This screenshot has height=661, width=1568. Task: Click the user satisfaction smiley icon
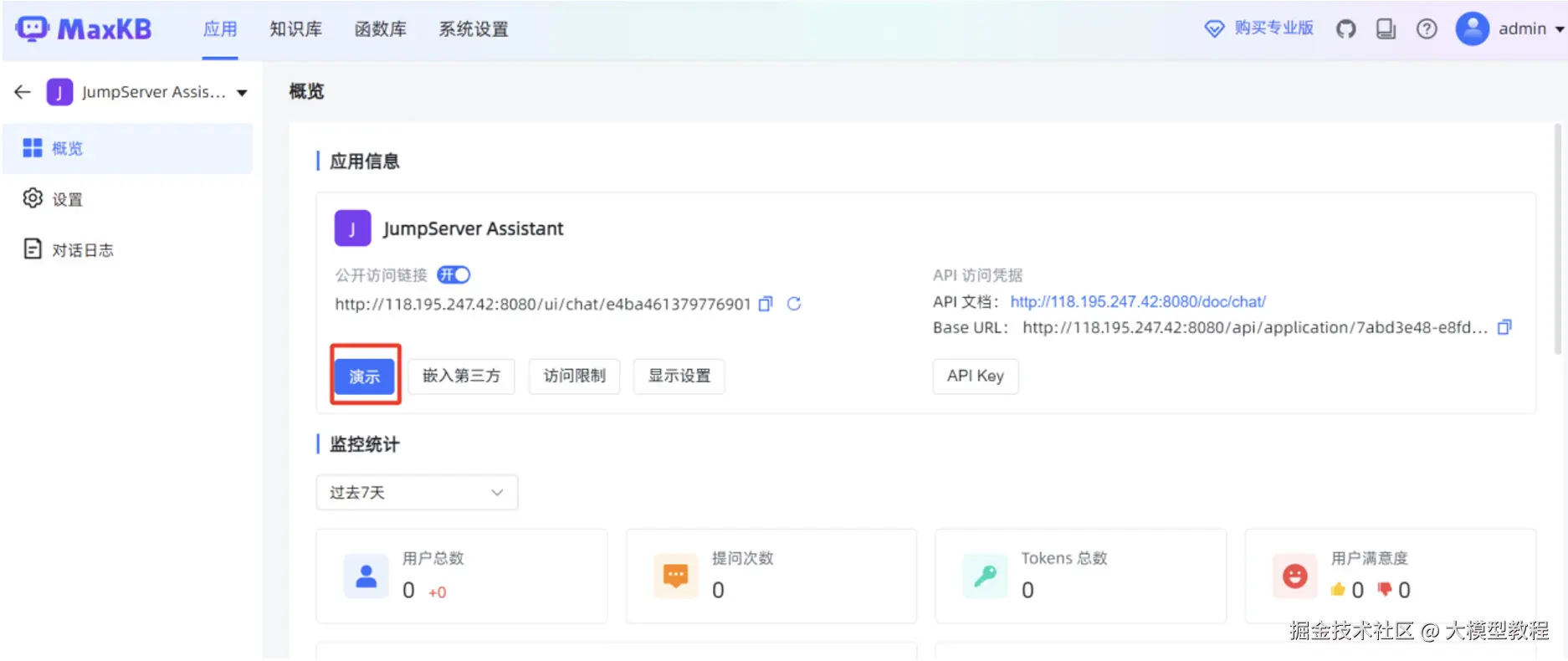(x=1294, y=576)
